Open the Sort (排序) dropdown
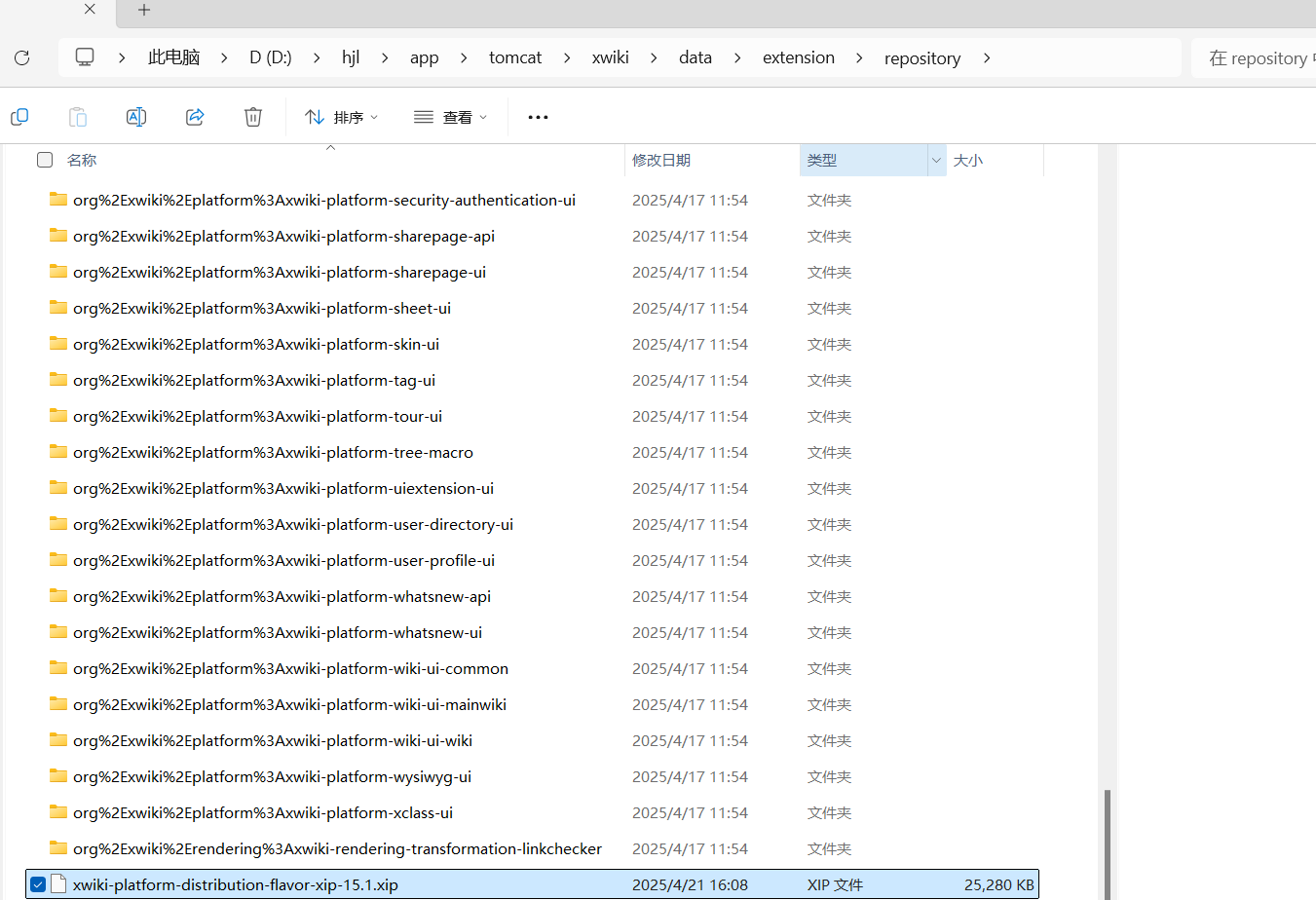Image resolution: width=1316 pixels, height=900 pixels. pos(341,117)
